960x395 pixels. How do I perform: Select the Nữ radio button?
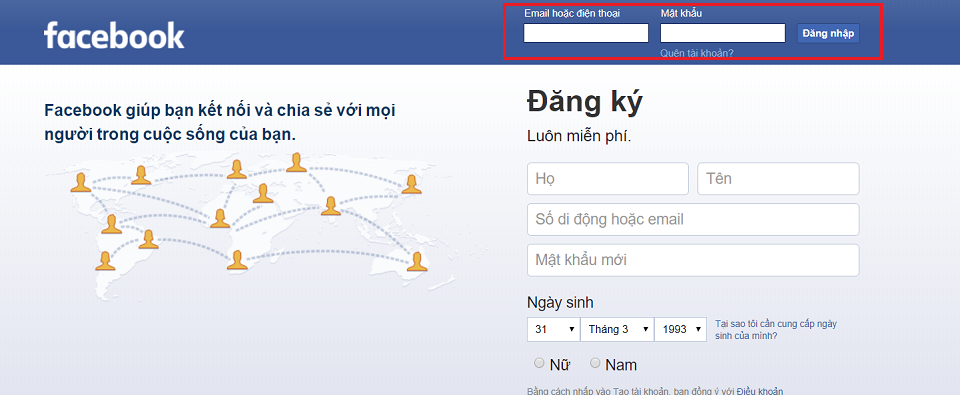(539, 363)
